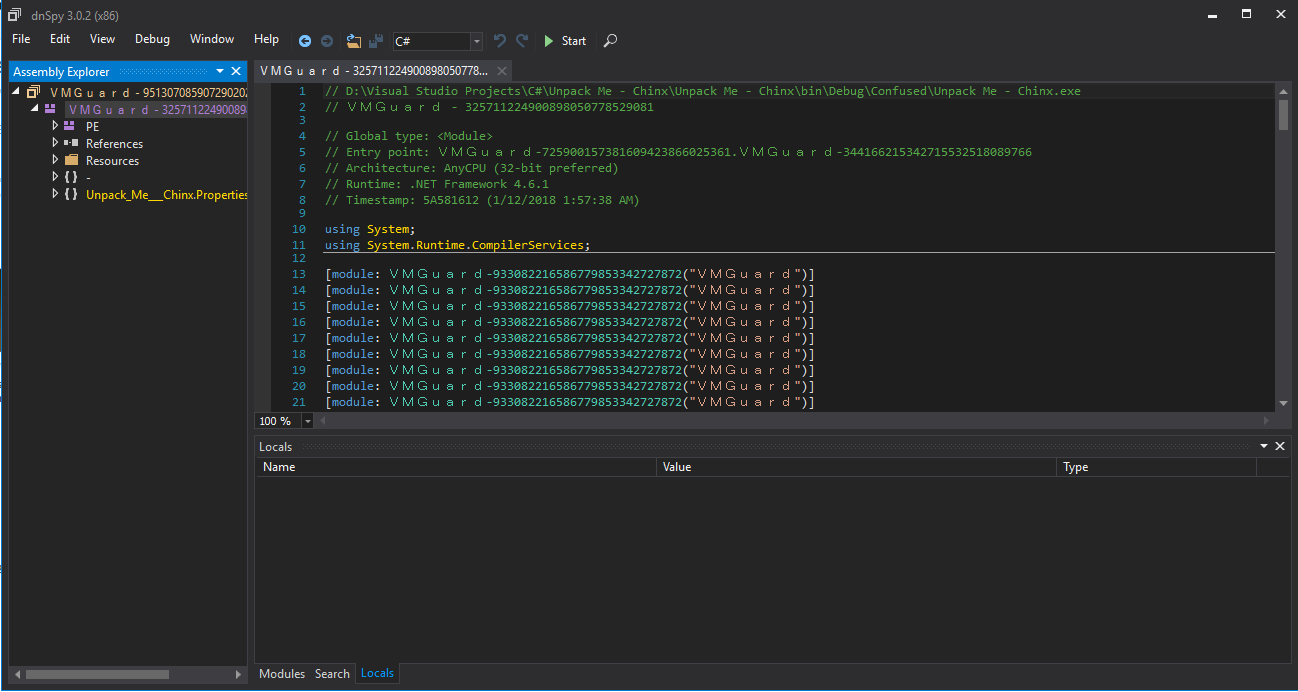Screen dimensions: 1298x692
Task: Click the Start debugging button
Action: click(x=564, y=41)
